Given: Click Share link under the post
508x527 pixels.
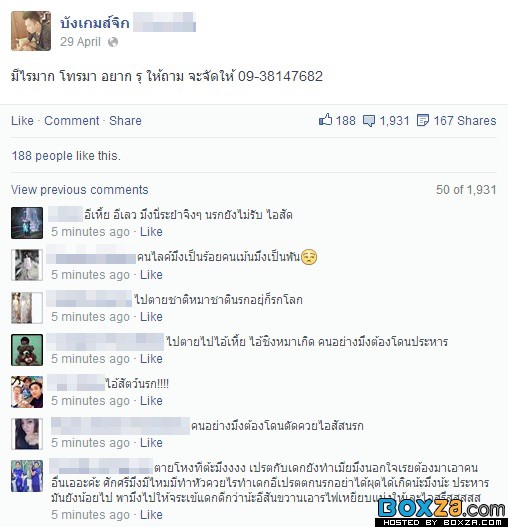Looking at the screenshot, I should (x=125, y=121).
